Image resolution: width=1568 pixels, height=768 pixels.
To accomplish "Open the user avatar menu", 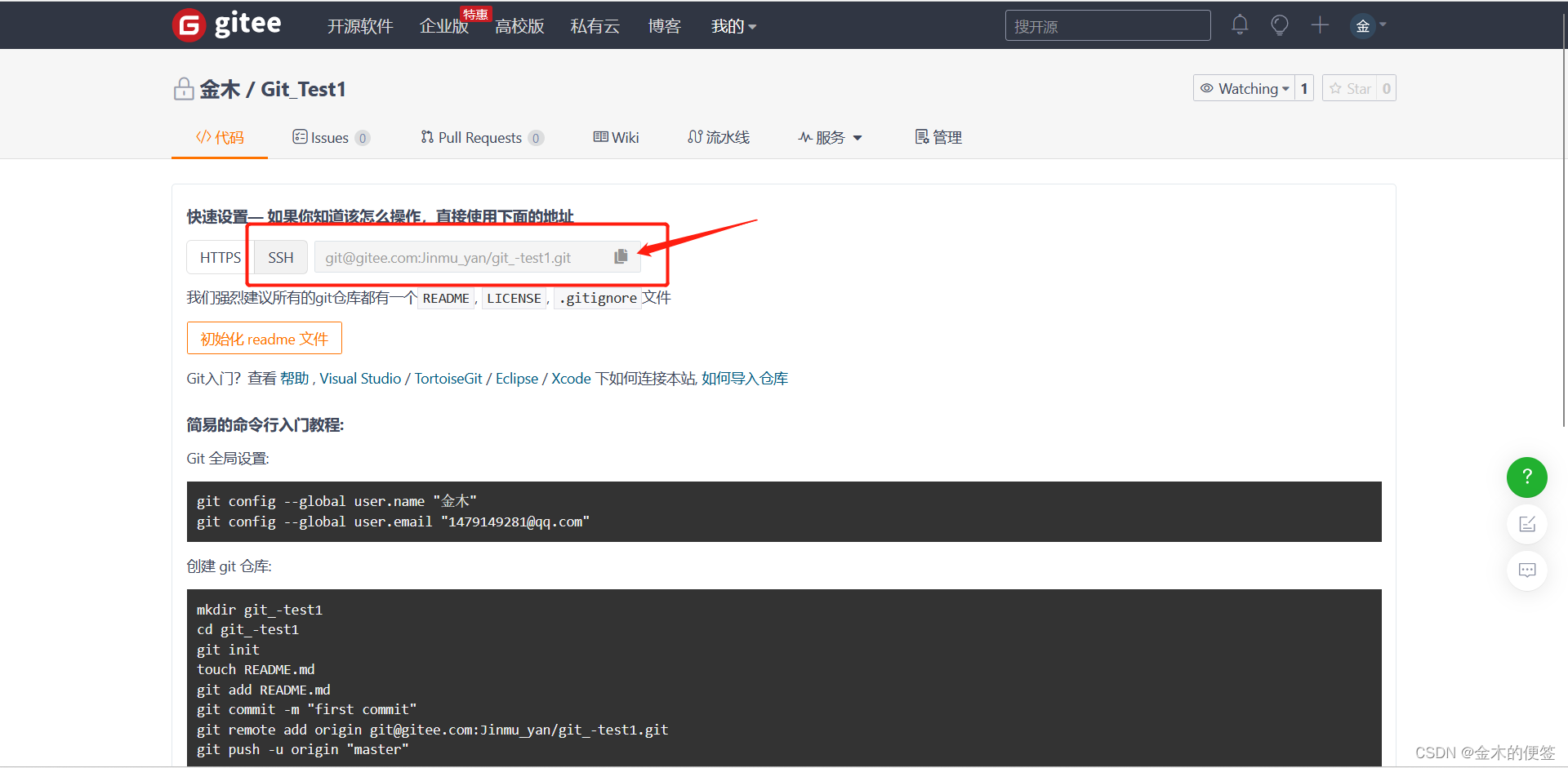I will tap(1363, 26).
